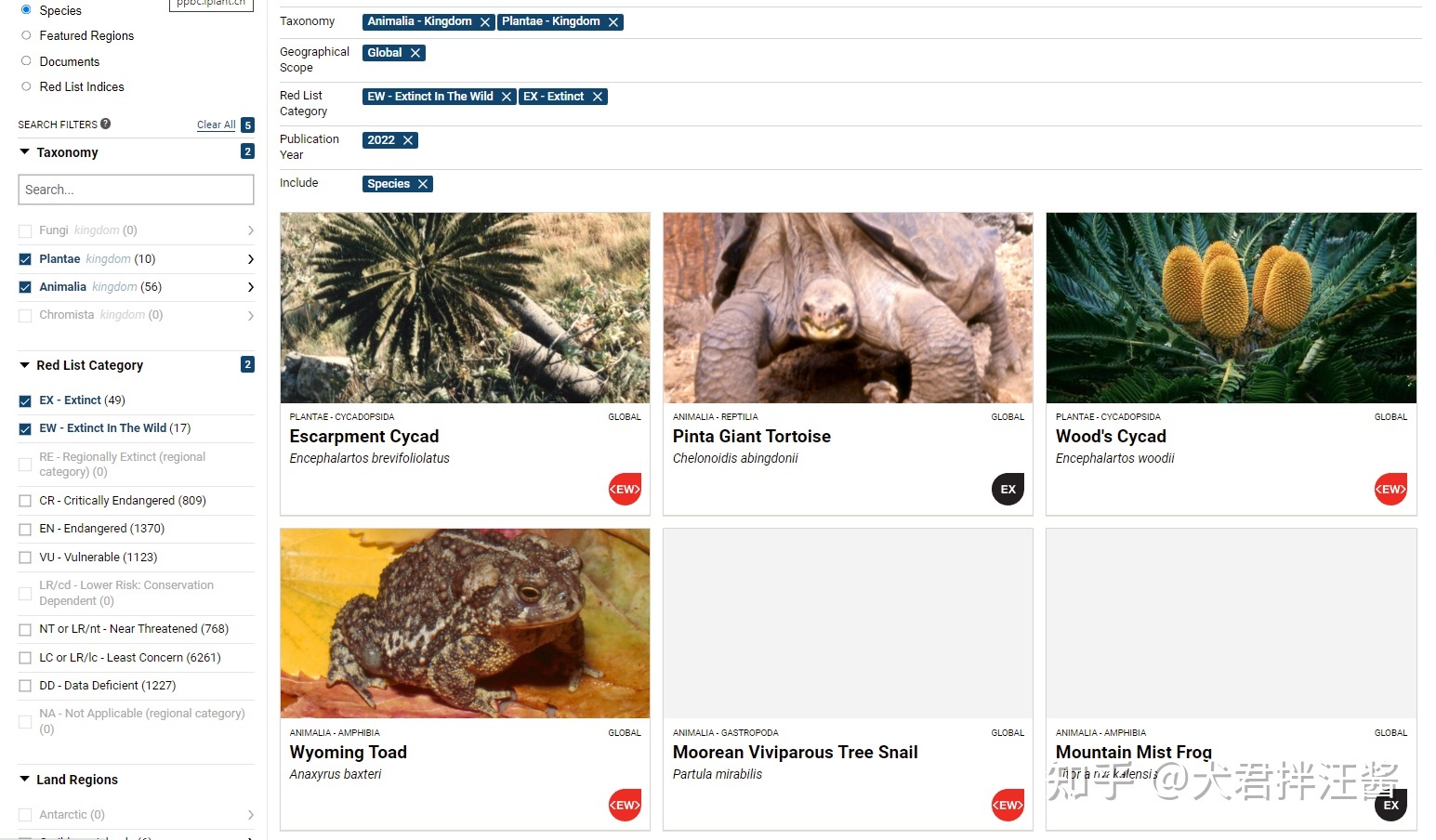Check the CR - Critically Endangered checkbox
Viewport: 1436px width, 840px height.
[x=25, y=502]
